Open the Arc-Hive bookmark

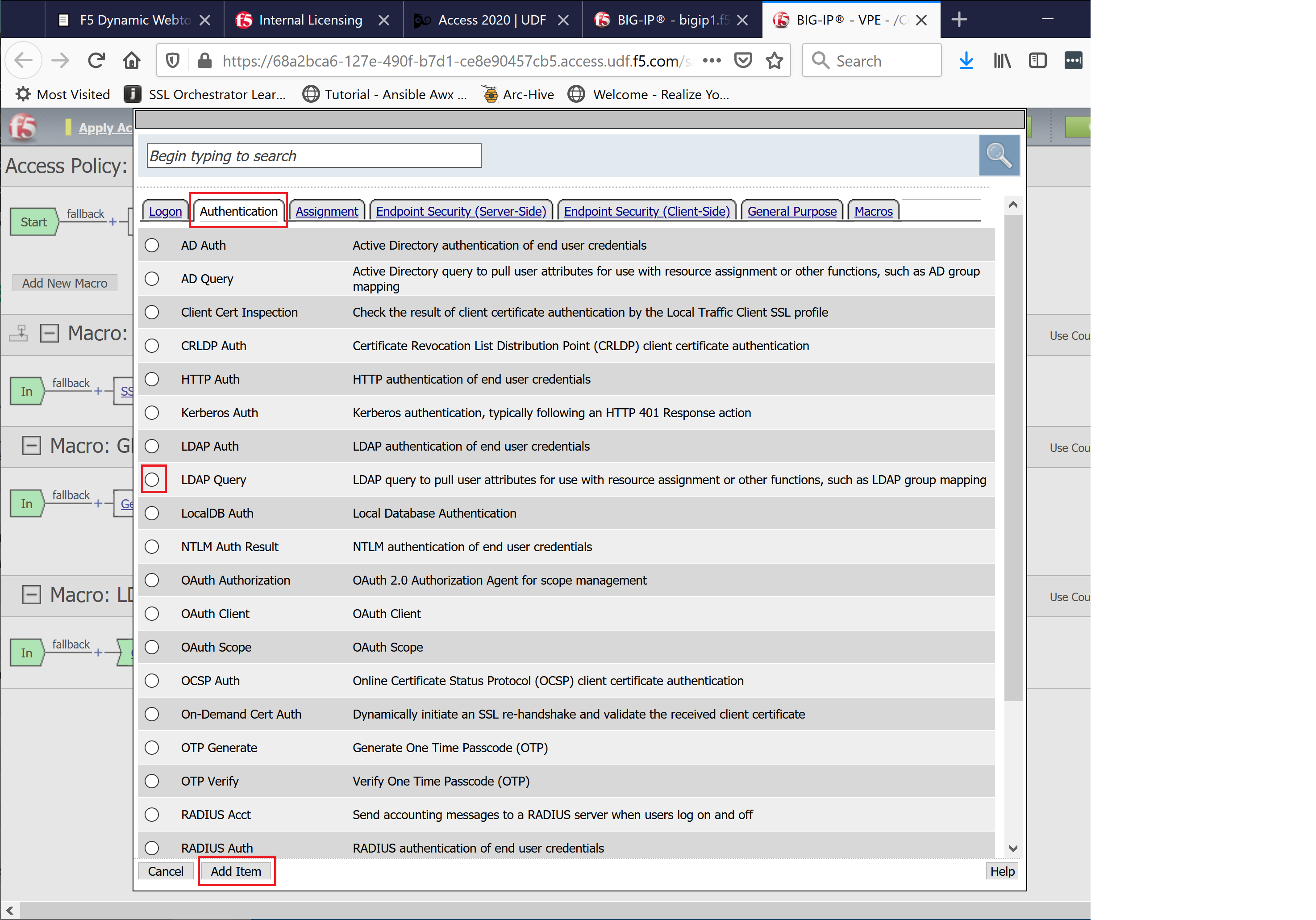517,94
